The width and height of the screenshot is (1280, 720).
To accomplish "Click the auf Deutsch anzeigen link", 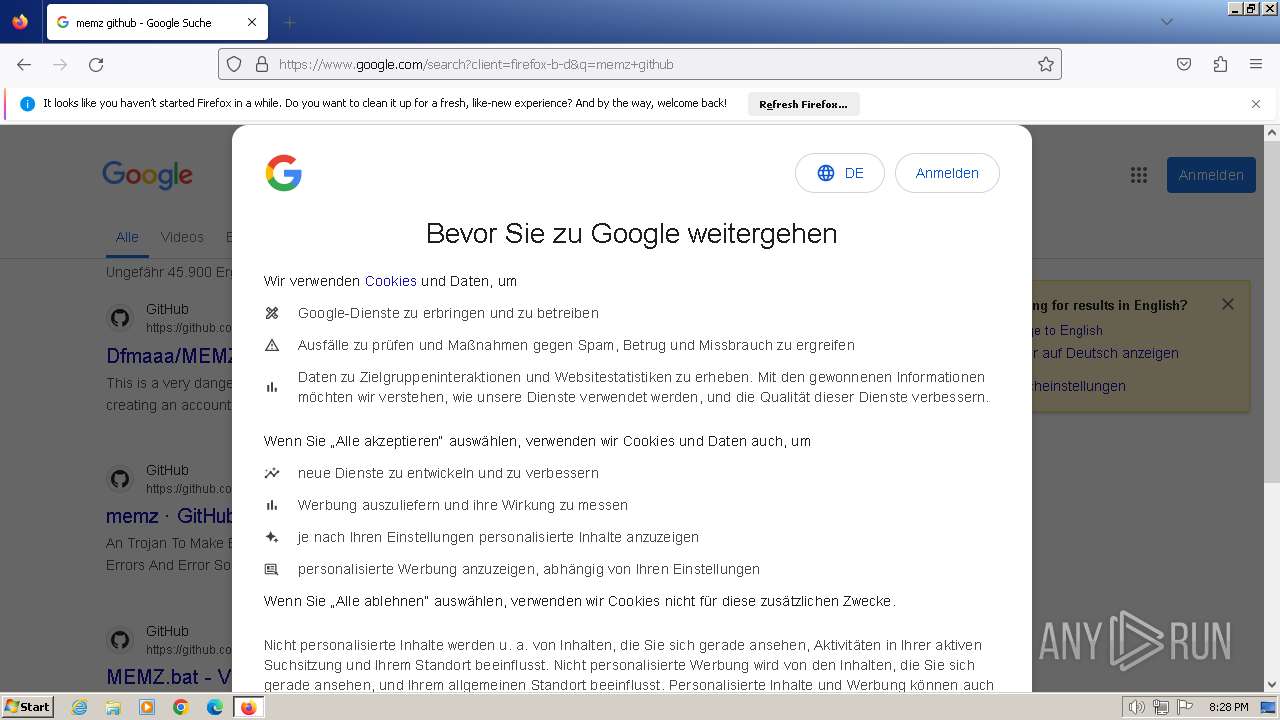I will [x=1105, y=353].
